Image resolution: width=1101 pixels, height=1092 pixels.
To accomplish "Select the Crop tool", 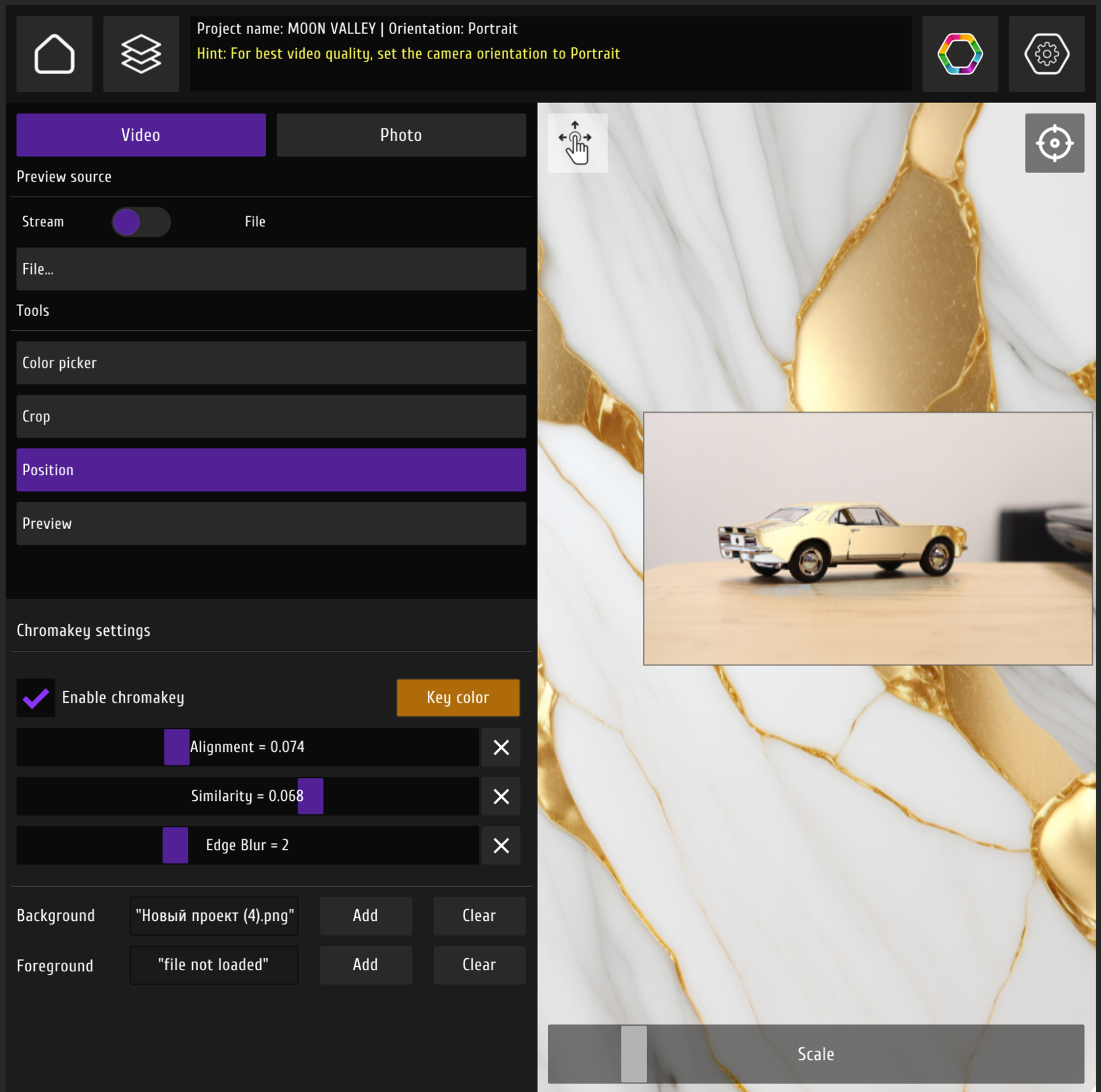I will (271, 416).
